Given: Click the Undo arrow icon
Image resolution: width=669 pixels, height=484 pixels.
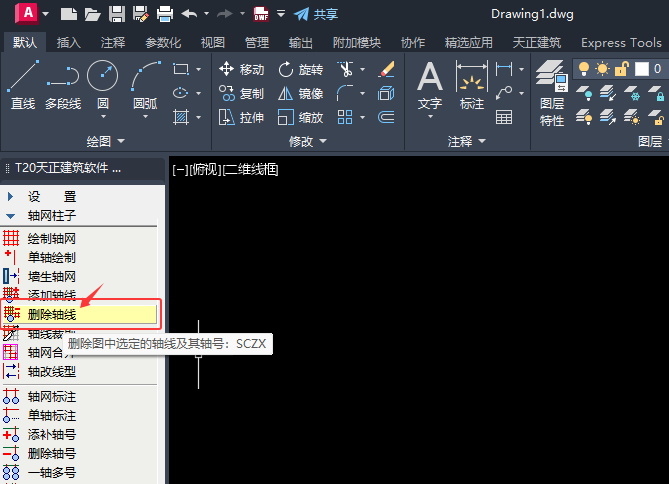Looking at the screenshot, I should click(189, 14).
